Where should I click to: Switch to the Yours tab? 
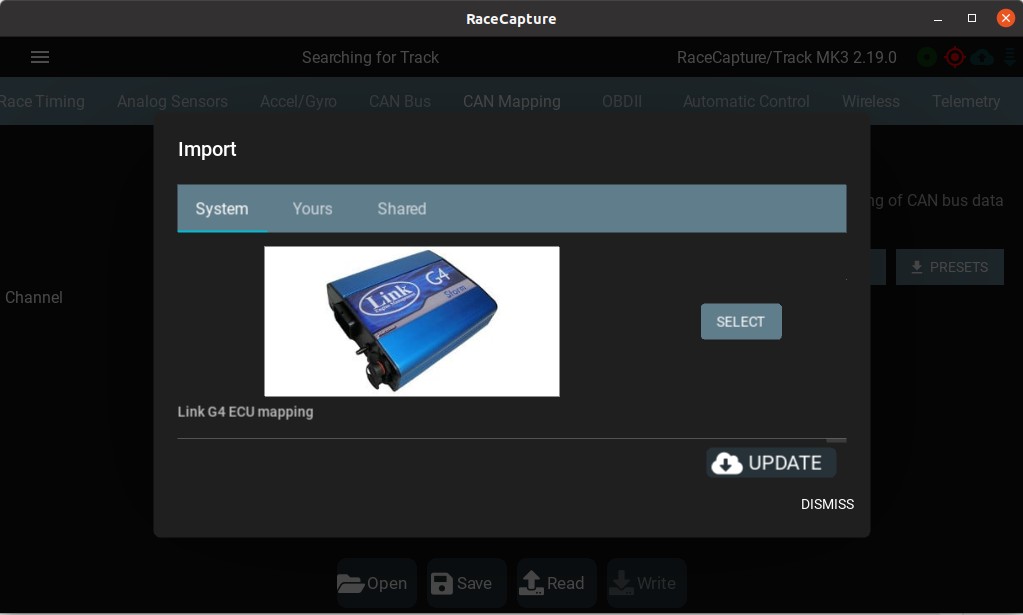[x=313, y=209]
